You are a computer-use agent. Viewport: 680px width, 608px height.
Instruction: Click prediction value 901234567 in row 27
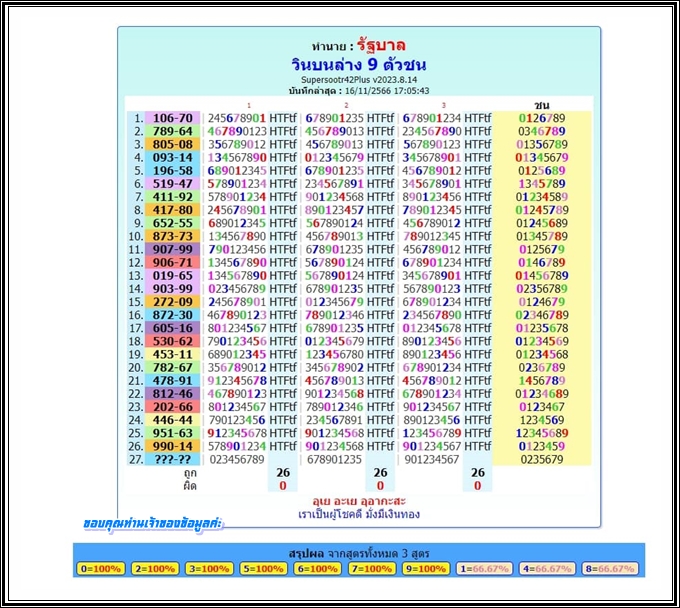pyautogui.click(x=432, y=459)
